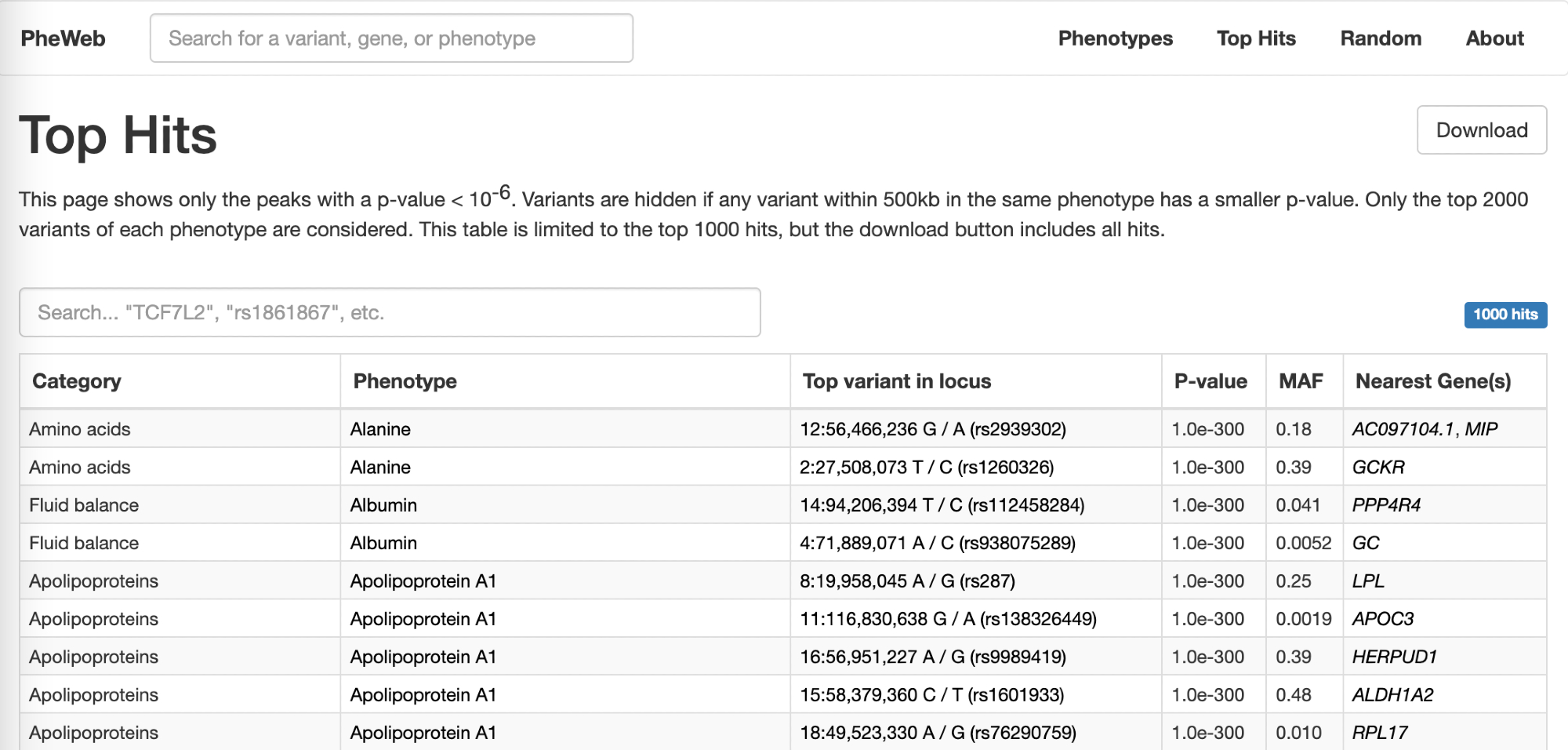
Task: Sort by the P-value column header
Action: 1210,381
